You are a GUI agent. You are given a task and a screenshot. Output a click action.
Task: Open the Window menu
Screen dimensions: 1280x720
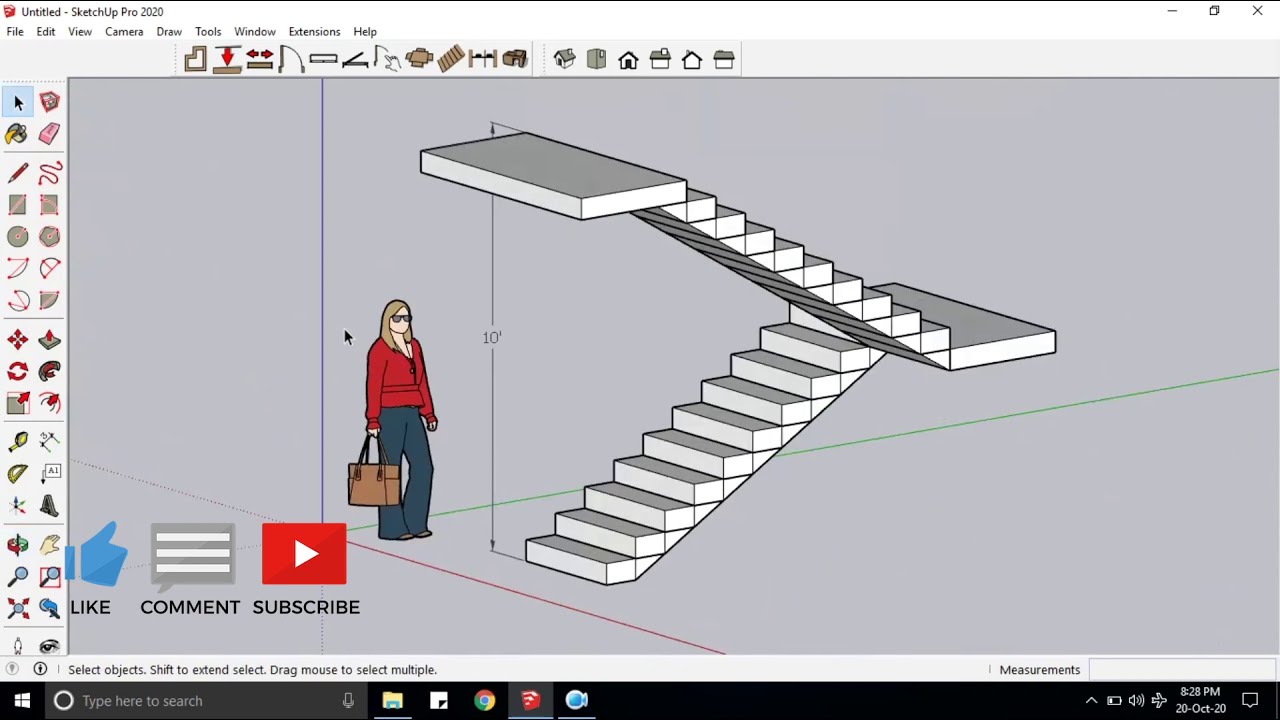click(x=255, y=32)
